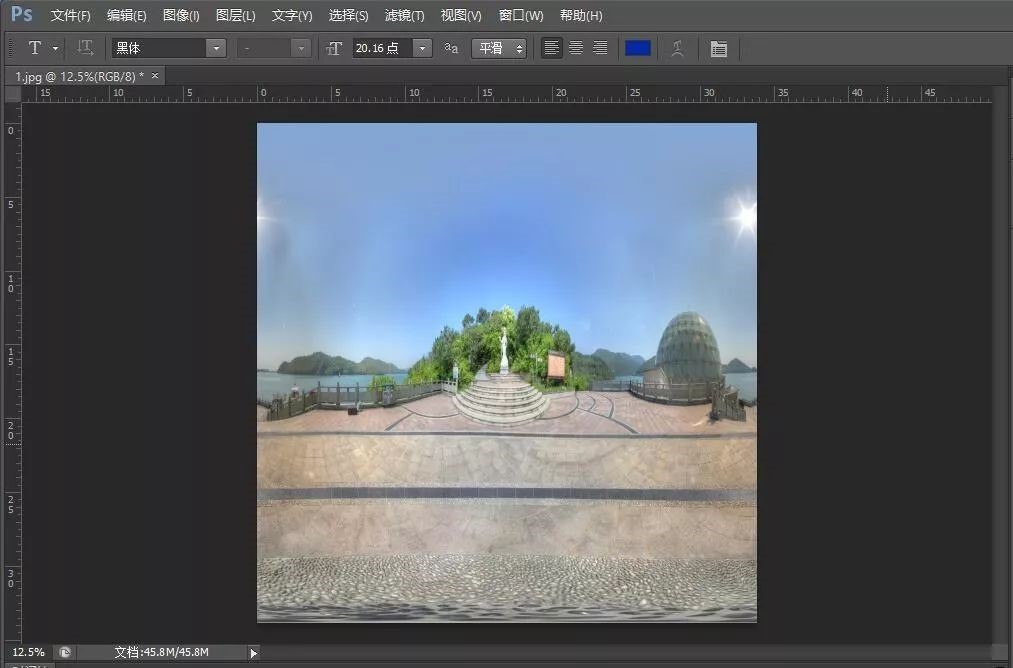1013x668 pixels.
Task: Toggle the character and paragraph panels icon
Action: pos(718,48)
